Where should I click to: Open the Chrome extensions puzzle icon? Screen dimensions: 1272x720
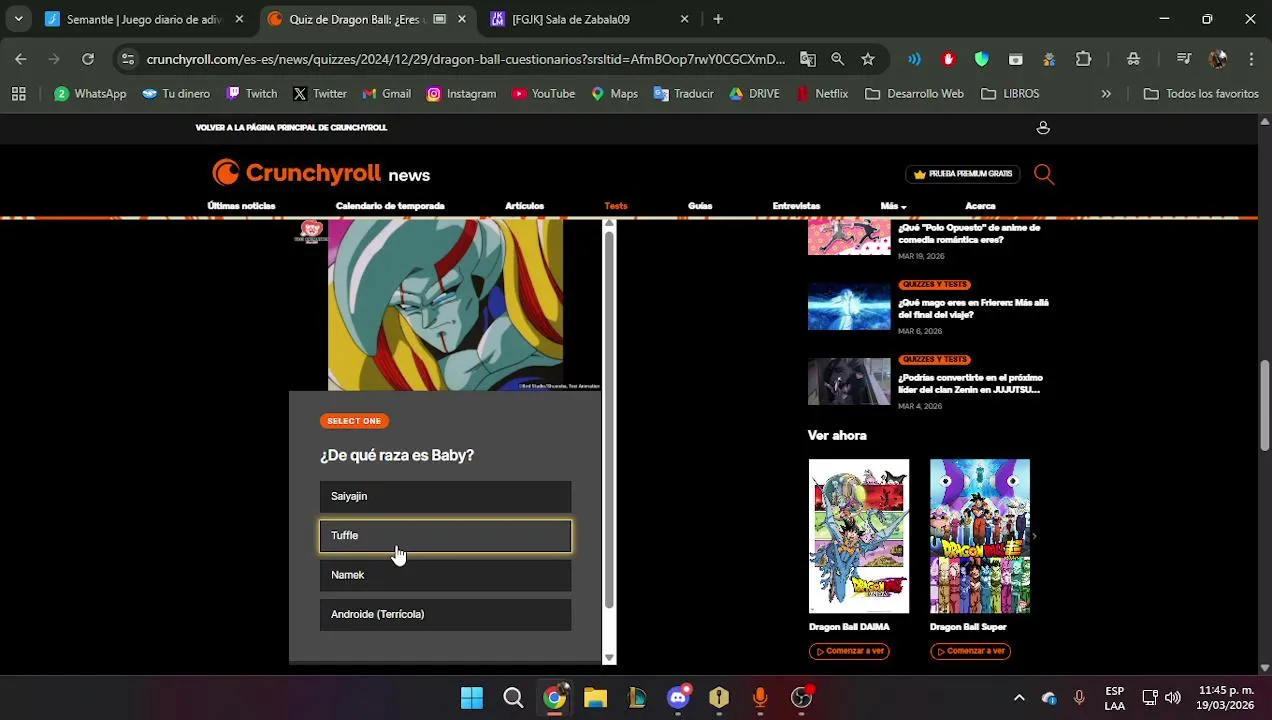pos(1083,59)
